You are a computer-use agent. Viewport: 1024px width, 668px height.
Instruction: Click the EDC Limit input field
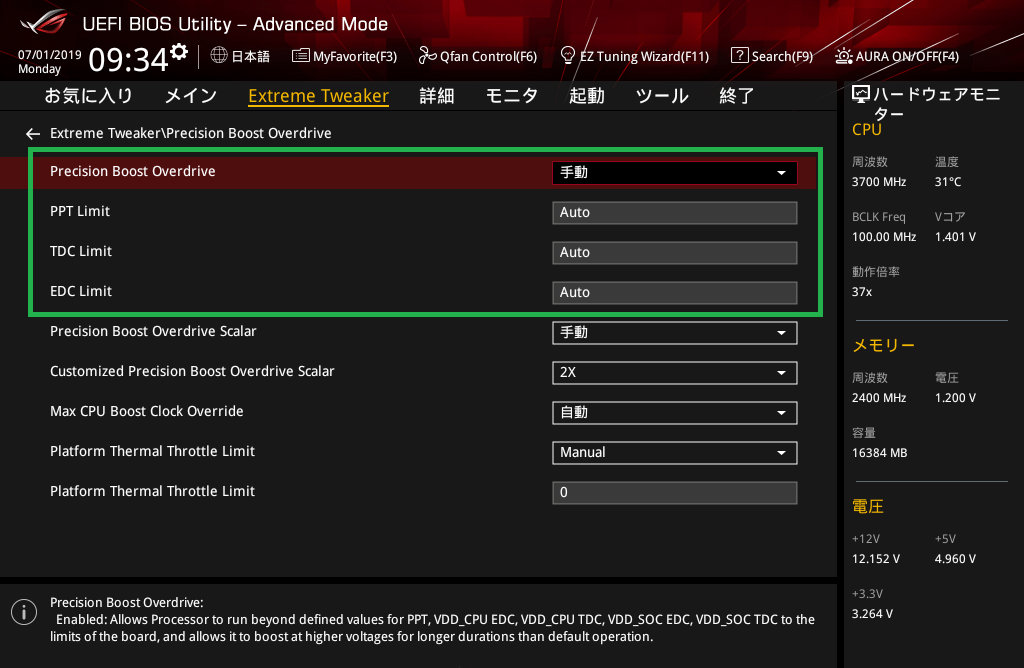point(674,293)
